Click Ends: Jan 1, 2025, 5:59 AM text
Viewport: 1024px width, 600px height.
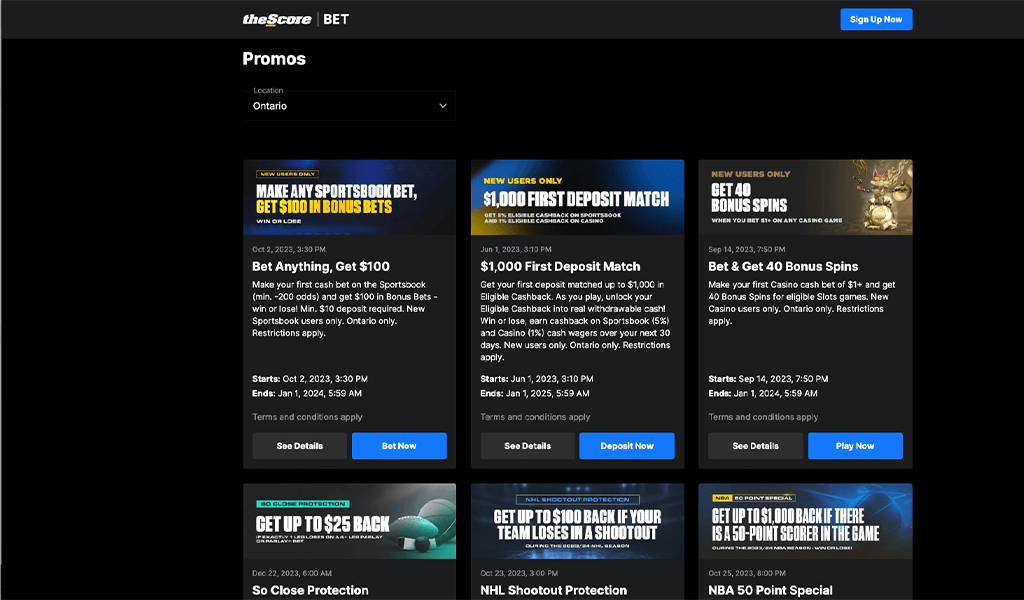[x=535, y=394]
